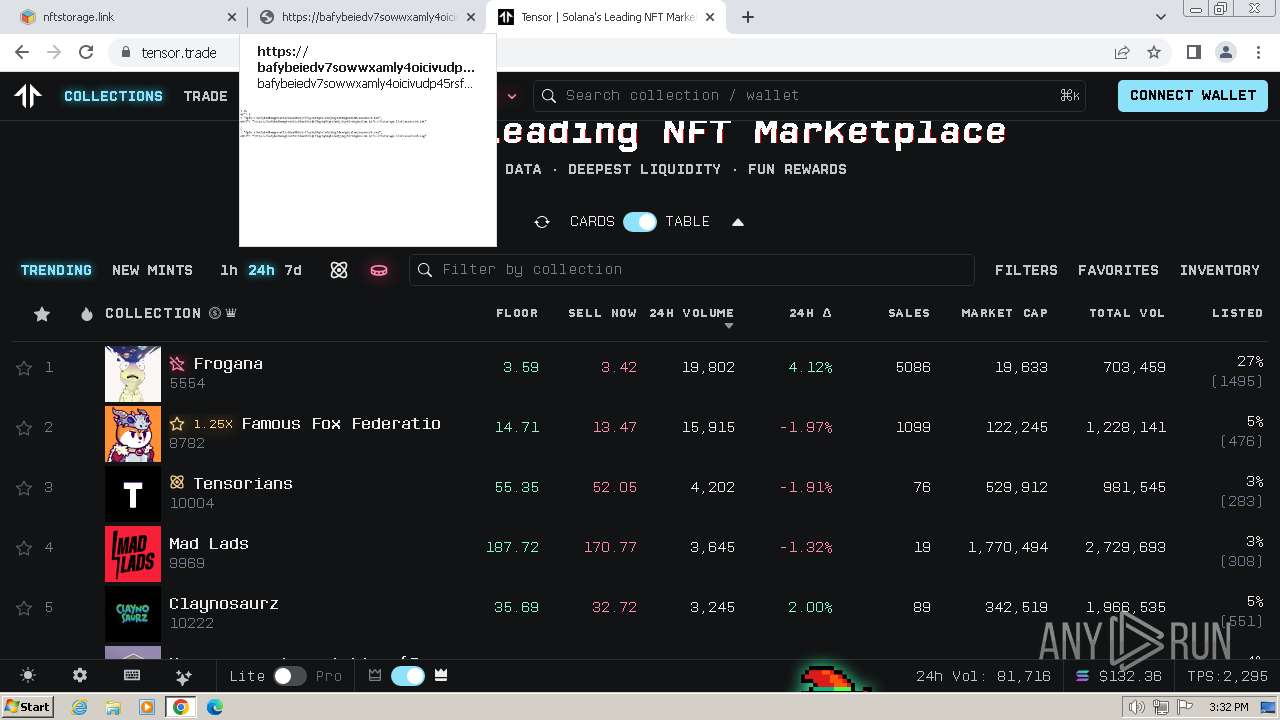Open settings gear in bottom bar

[80, 676]
